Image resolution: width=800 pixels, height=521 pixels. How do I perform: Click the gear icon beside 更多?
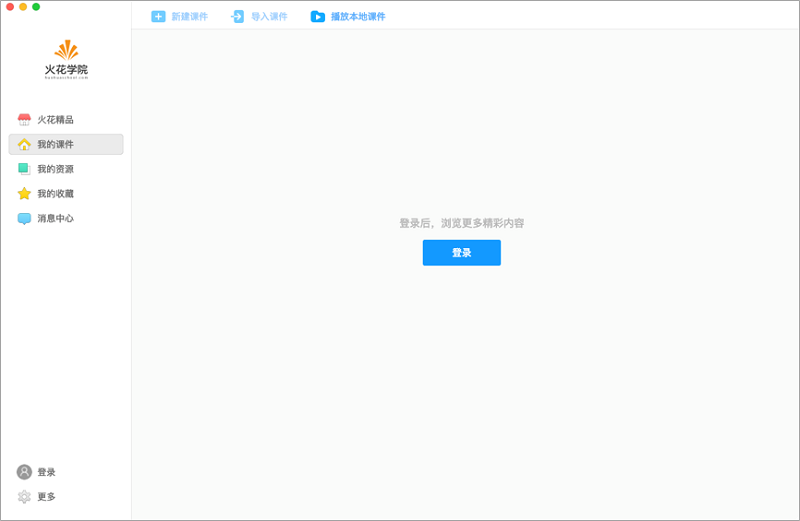(24, 497)
